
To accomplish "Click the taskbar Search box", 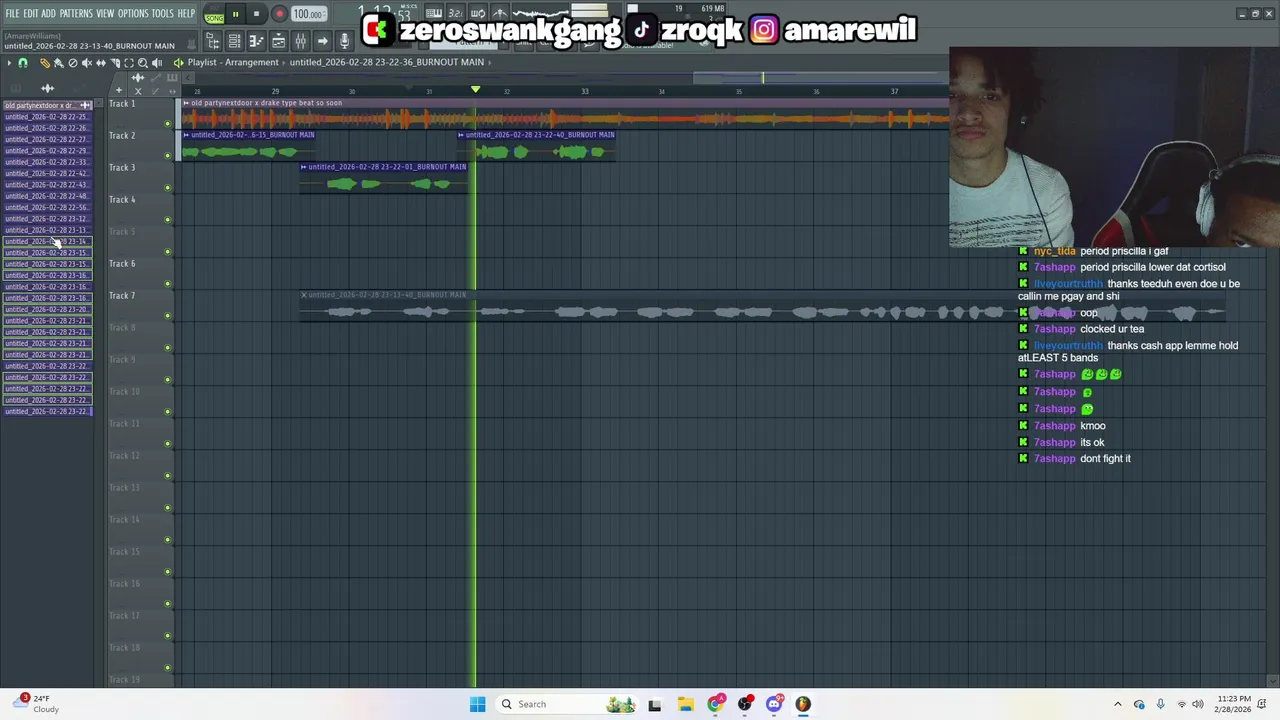I will pos(568,704).
